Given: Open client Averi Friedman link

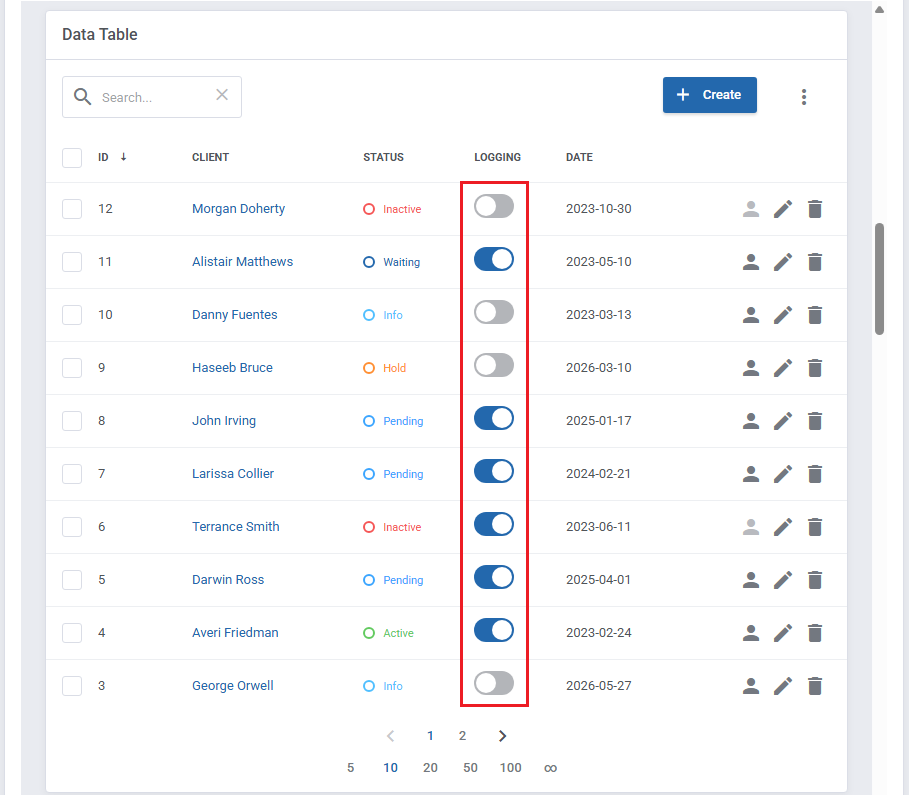Looking at the screenshot, I should click(235, 633).
